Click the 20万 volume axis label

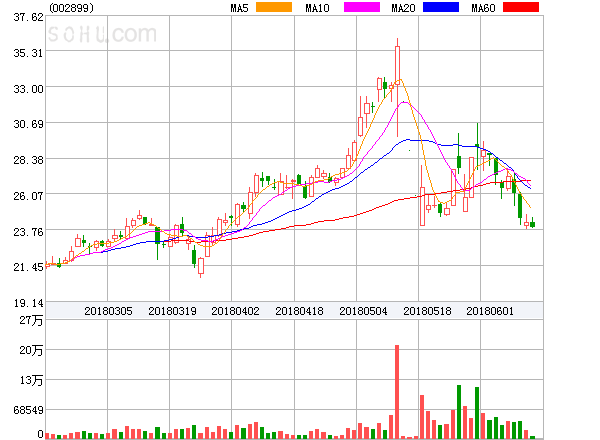coord(31,350)
